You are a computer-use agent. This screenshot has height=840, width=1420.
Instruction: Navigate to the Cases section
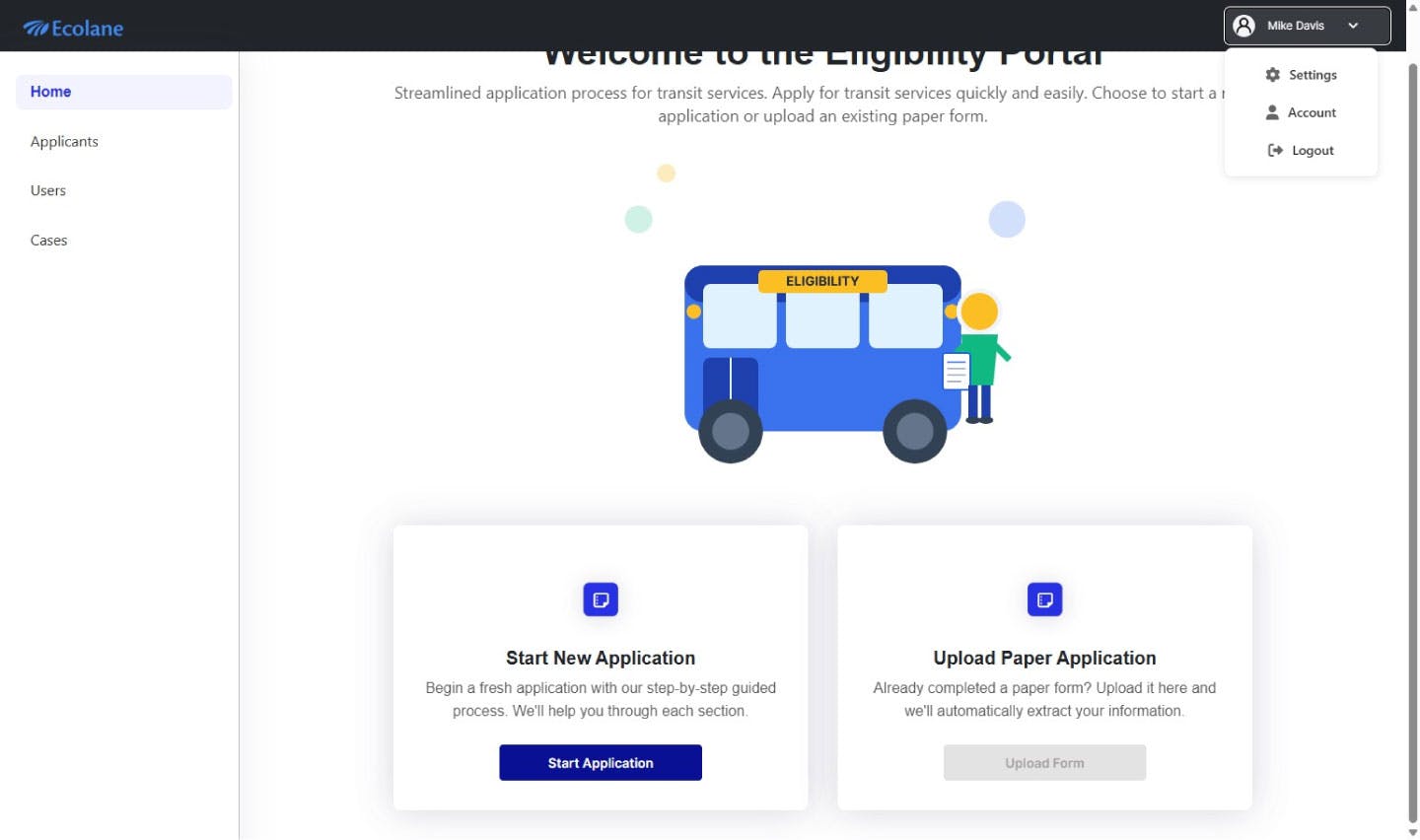(48, 240)
